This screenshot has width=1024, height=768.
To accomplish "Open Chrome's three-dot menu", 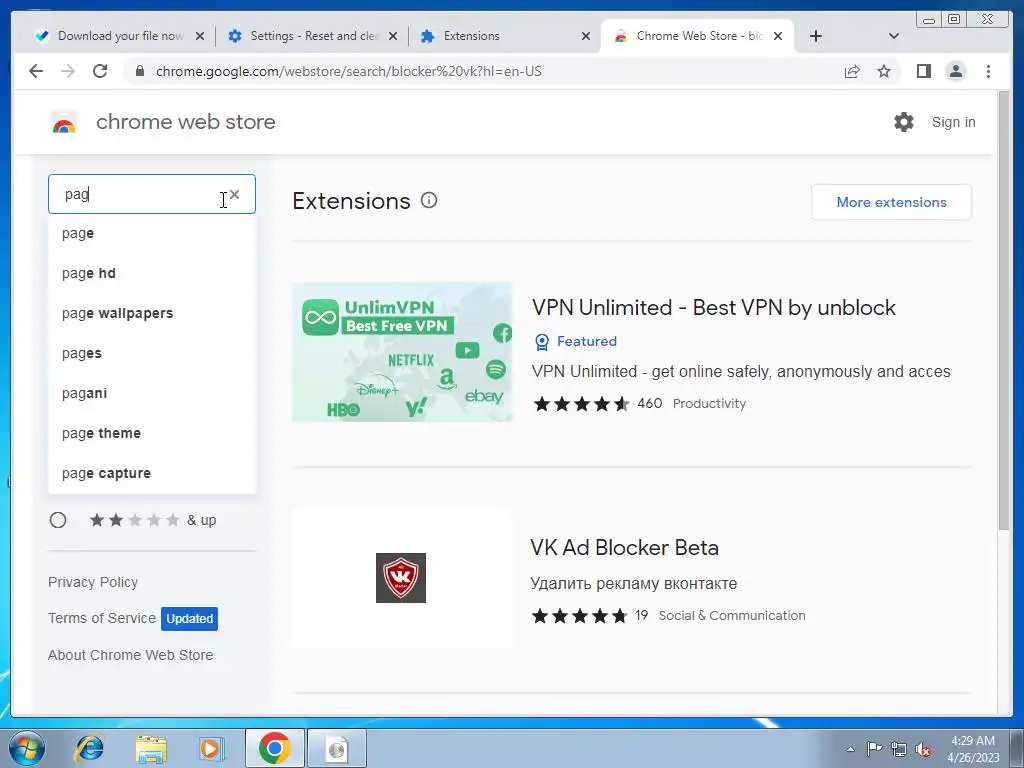I will coord(988,71).
